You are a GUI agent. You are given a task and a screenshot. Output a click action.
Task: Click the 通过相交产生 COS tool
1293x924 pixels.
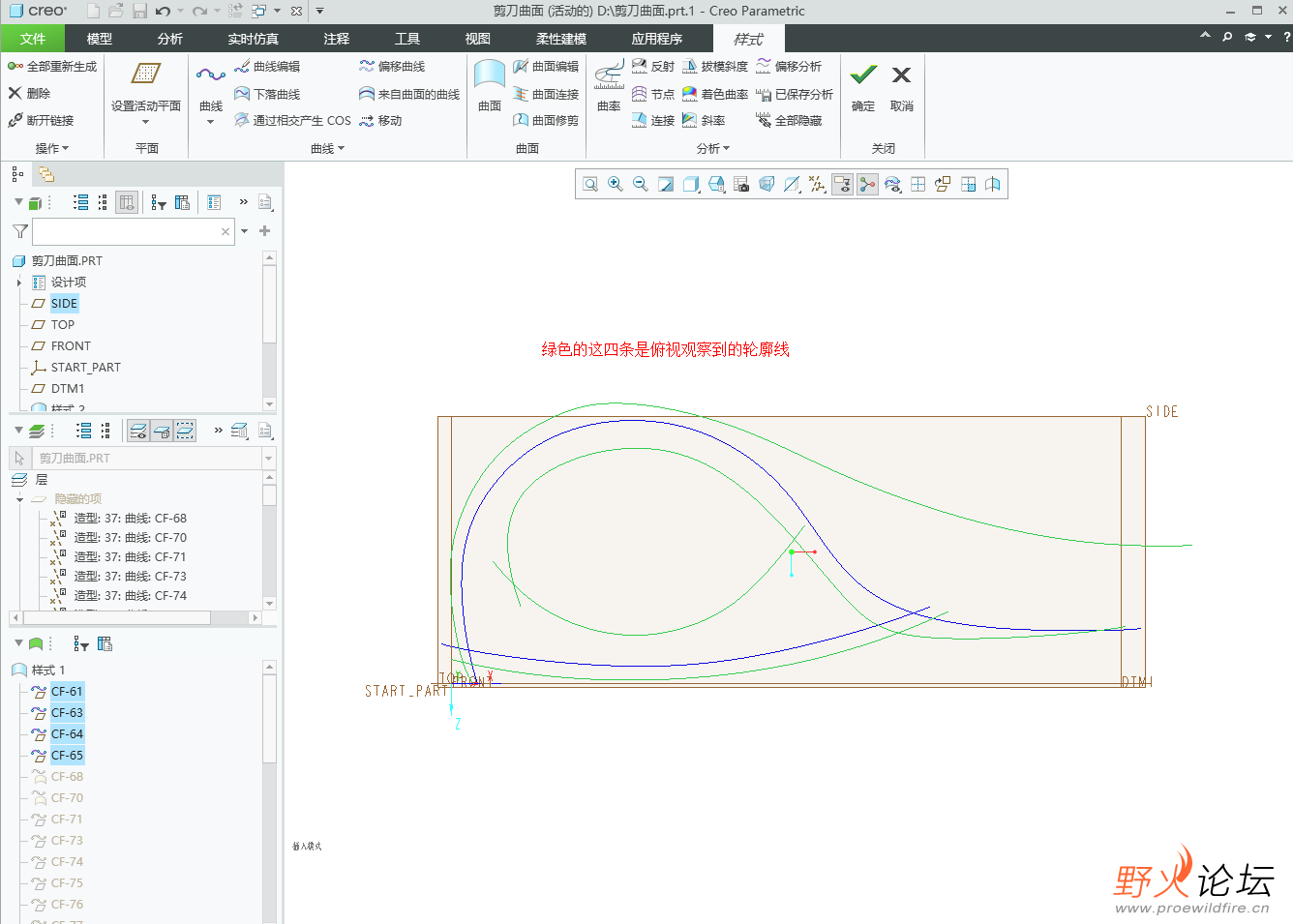click(292, 121)
